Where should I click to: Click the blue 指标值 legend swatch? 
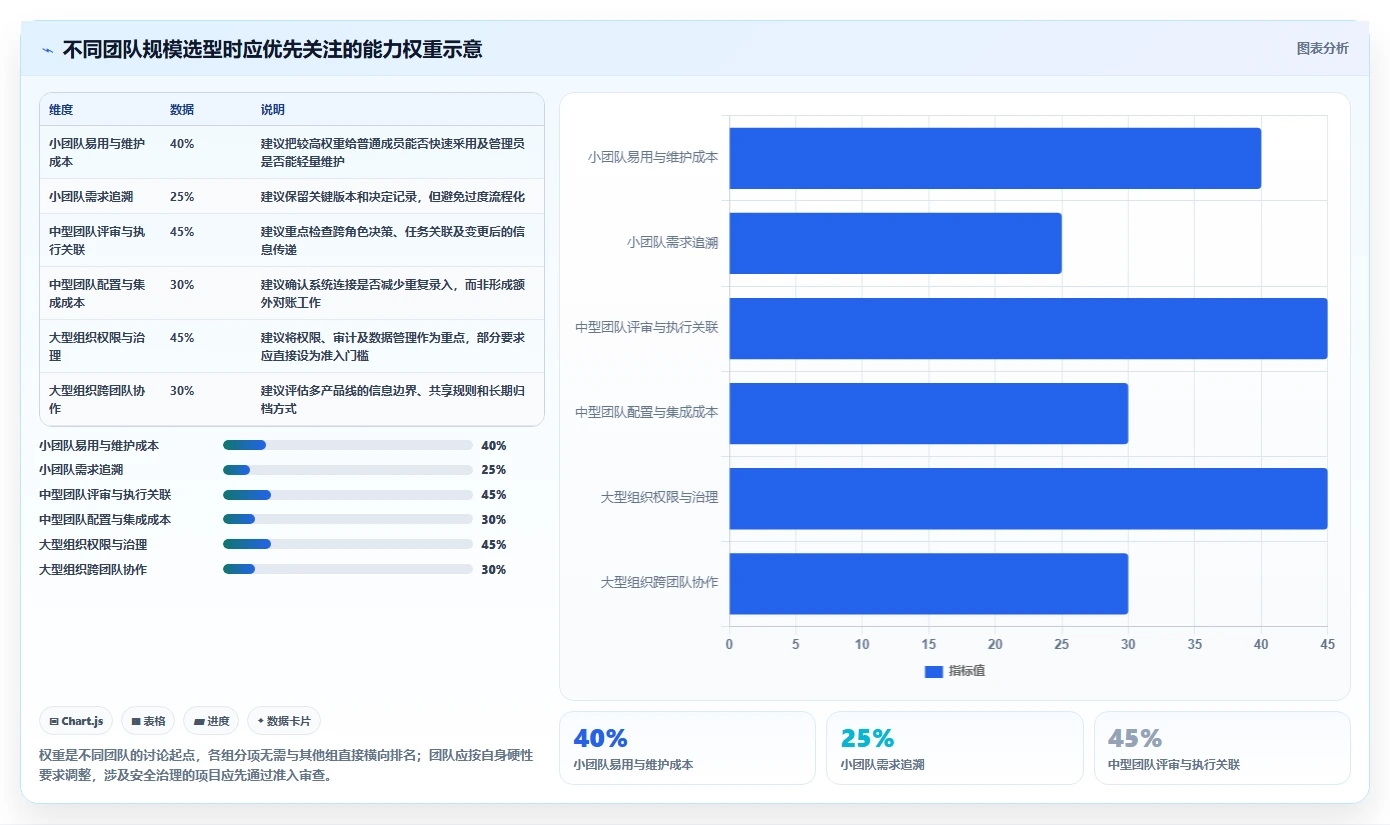pos(934,671)
